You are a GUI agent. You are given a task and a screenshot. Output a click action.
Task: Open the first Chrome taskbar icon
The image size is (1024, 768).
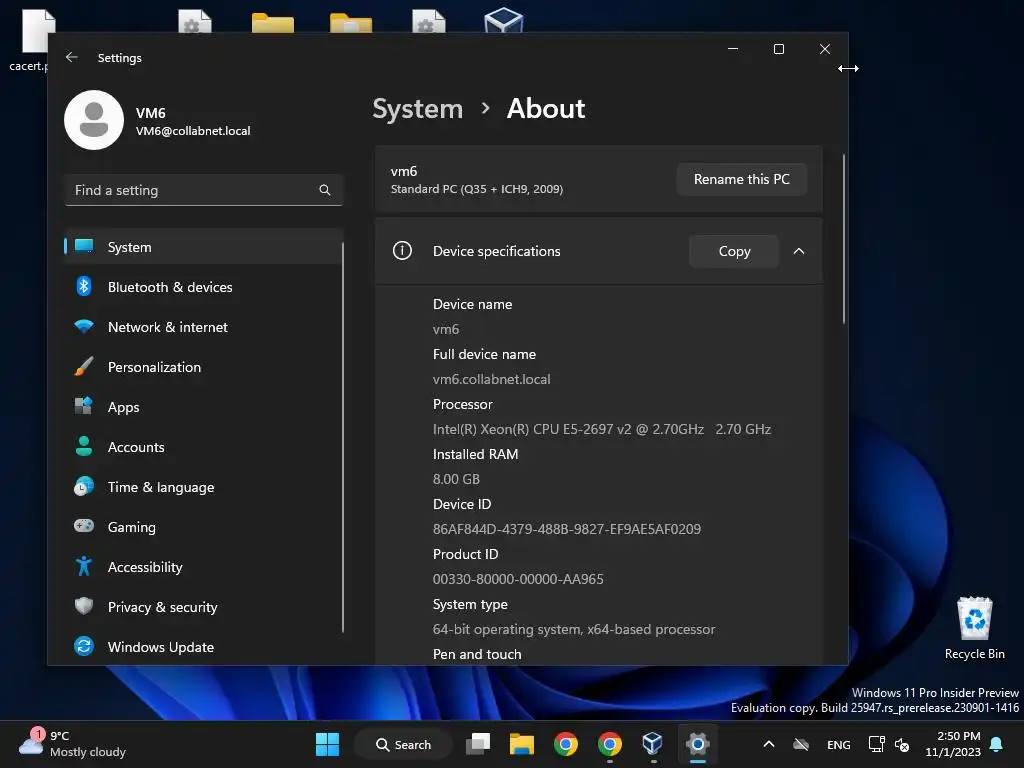click(566, 744)
